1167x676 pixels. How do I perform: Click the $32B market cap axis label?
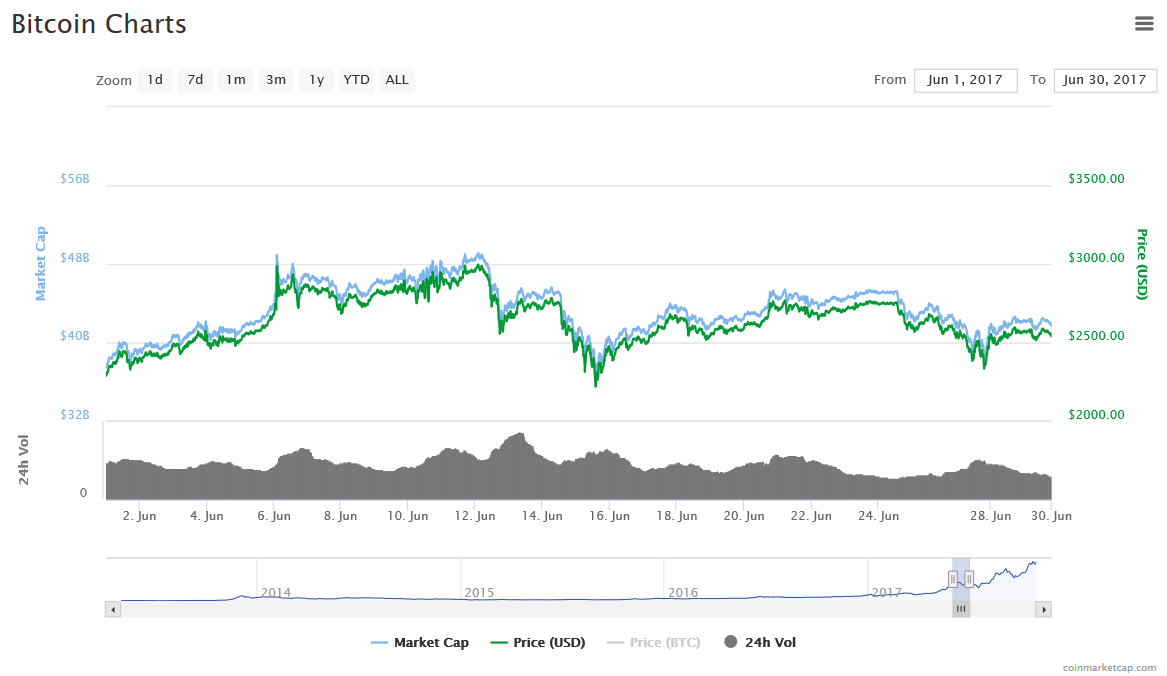(x=74, y=415)
